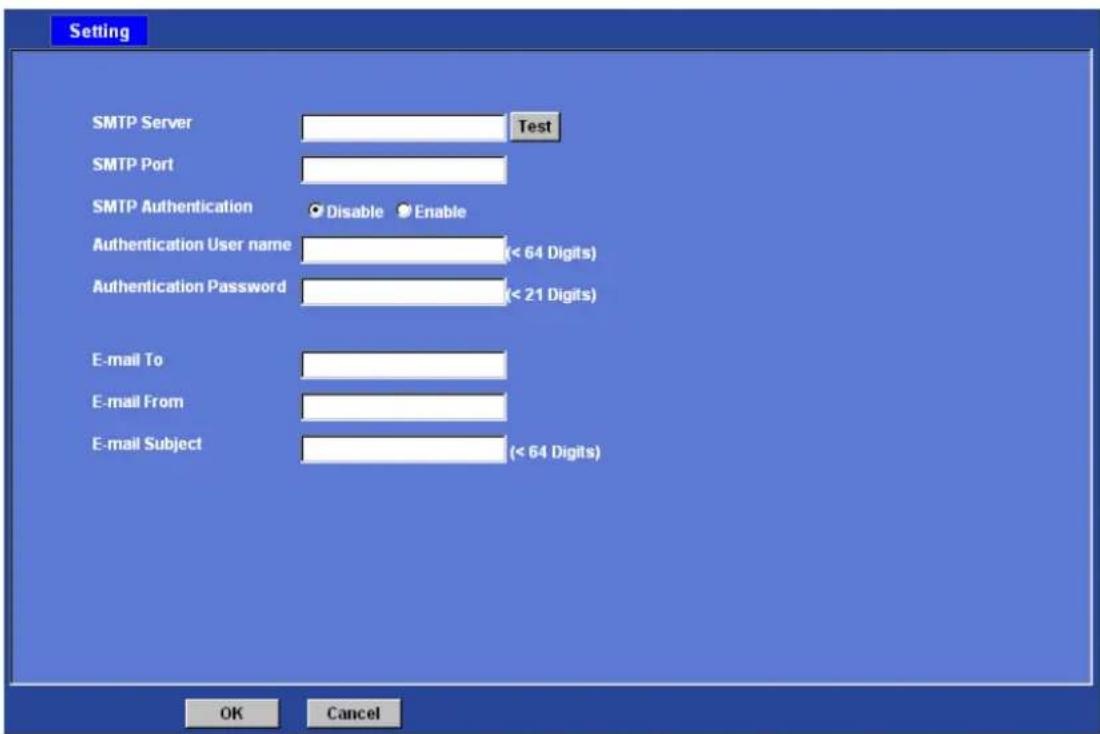The image size is (1100, 734).
Task: Click the E-mail From input field
Action: tap(403, 407)
